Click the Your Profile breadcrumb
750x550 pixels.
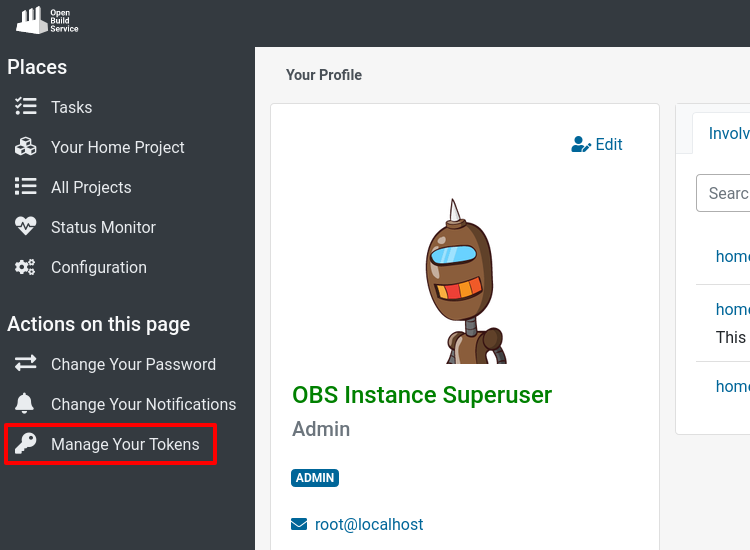coord(324,75)
